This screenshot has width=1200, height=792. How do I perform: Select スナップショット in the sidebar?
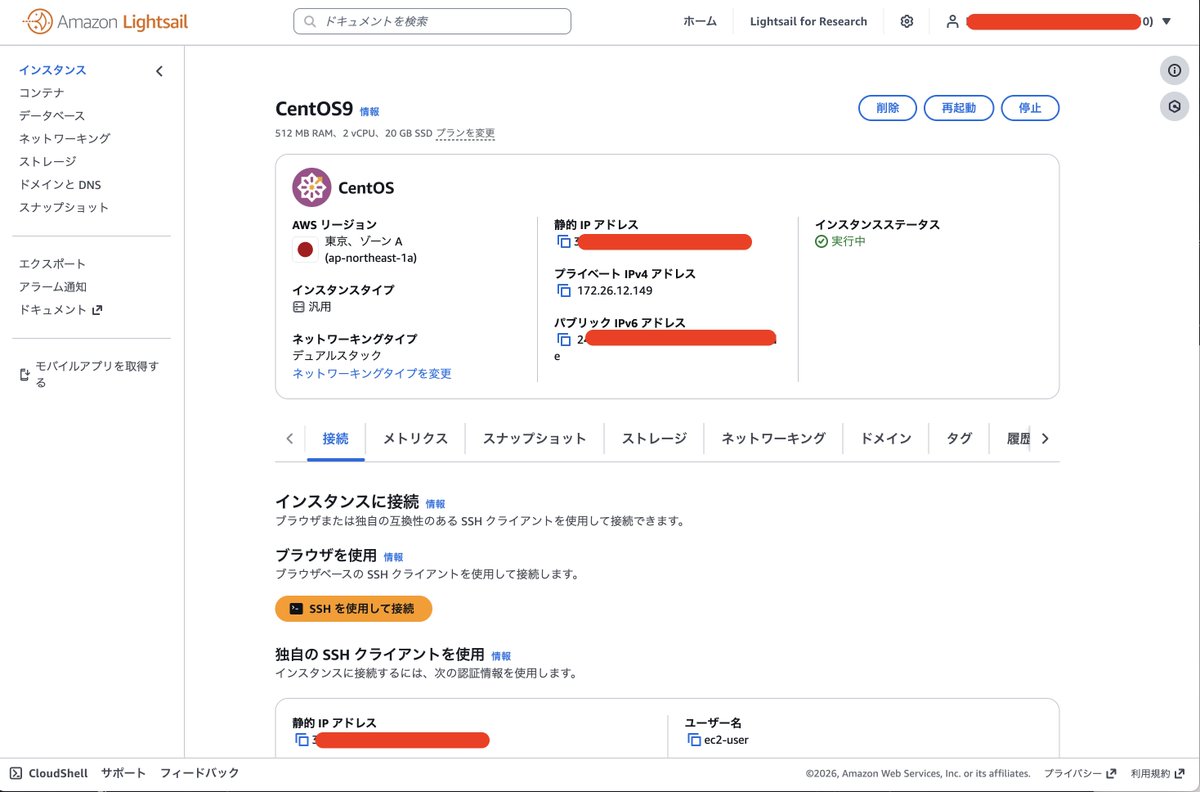64,208
